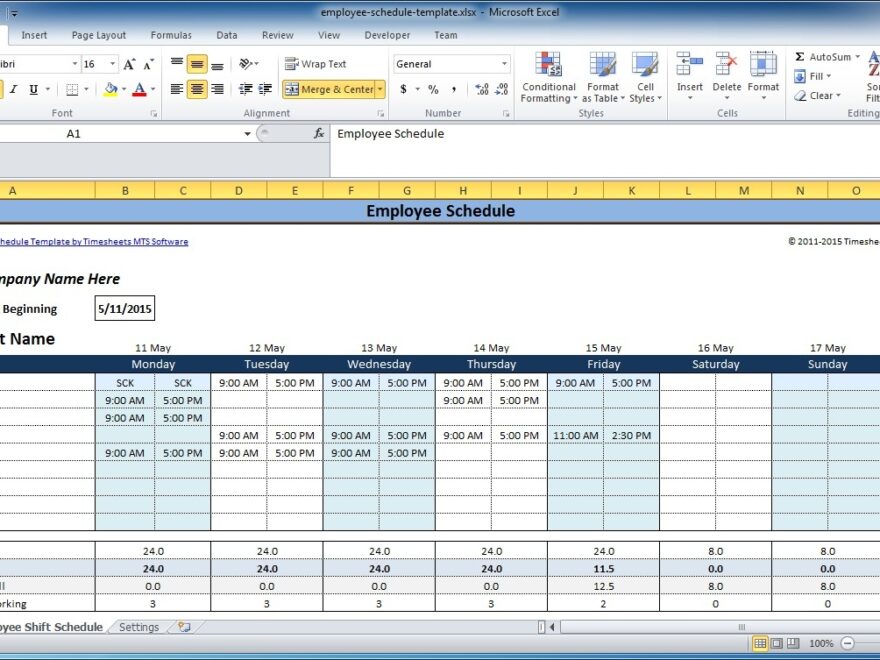
Task: Open the Timesheets MTS Software link
Action: click(93, 241)
